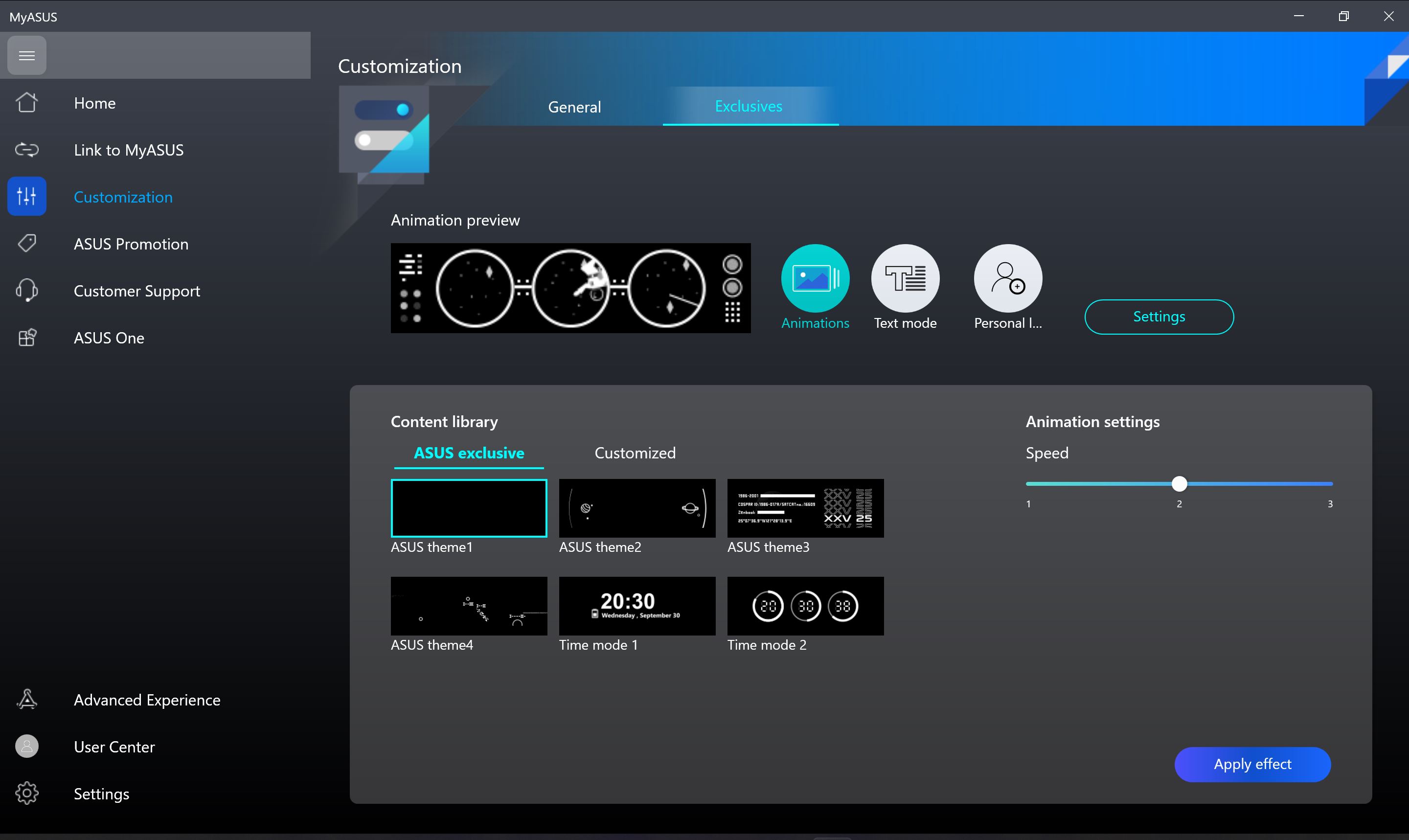Screen dimensions: 1409x840
Task: Click the Settings outline button
Action: point(1159,317)
